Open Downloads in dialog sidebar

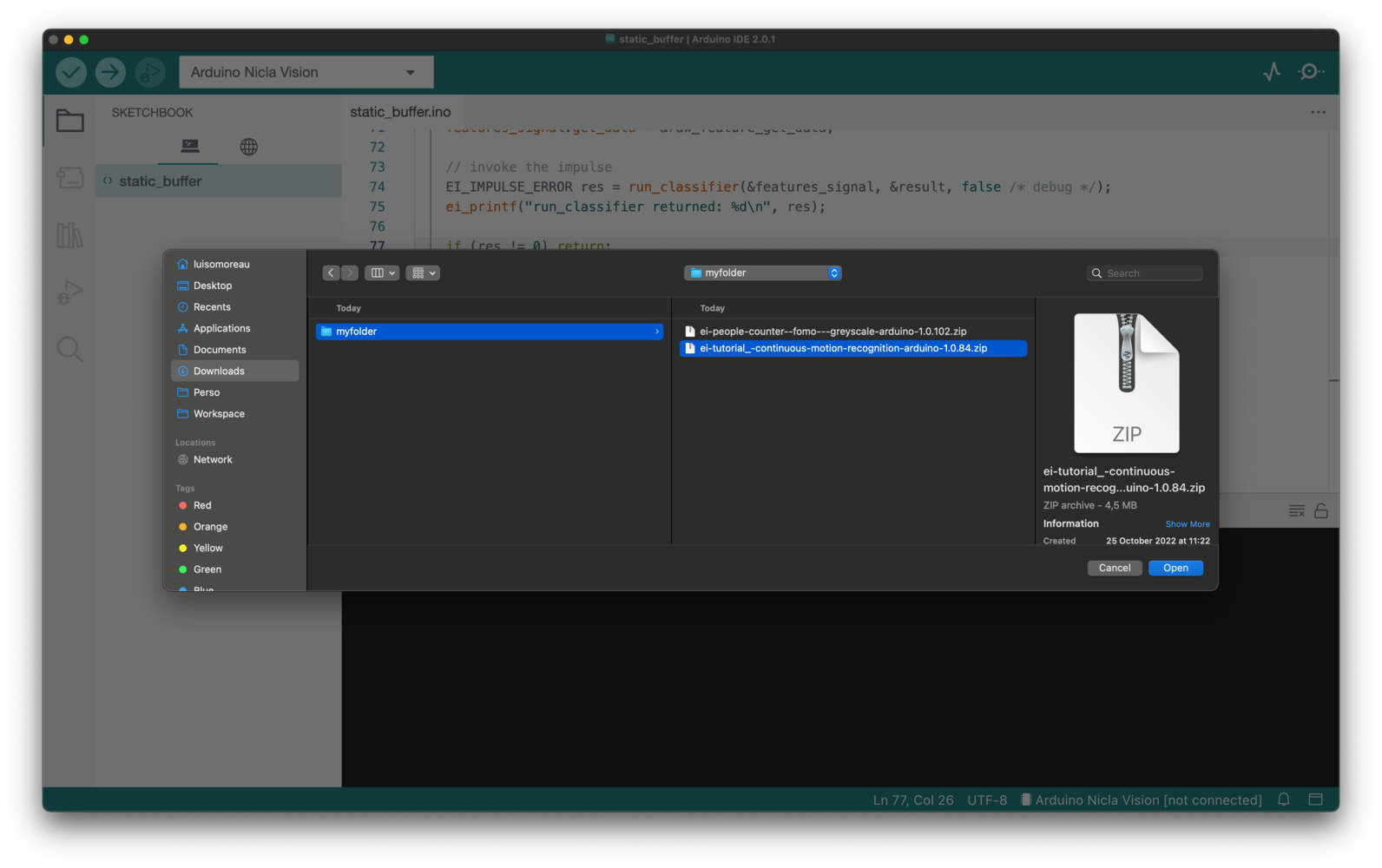(x=234, y=371)
